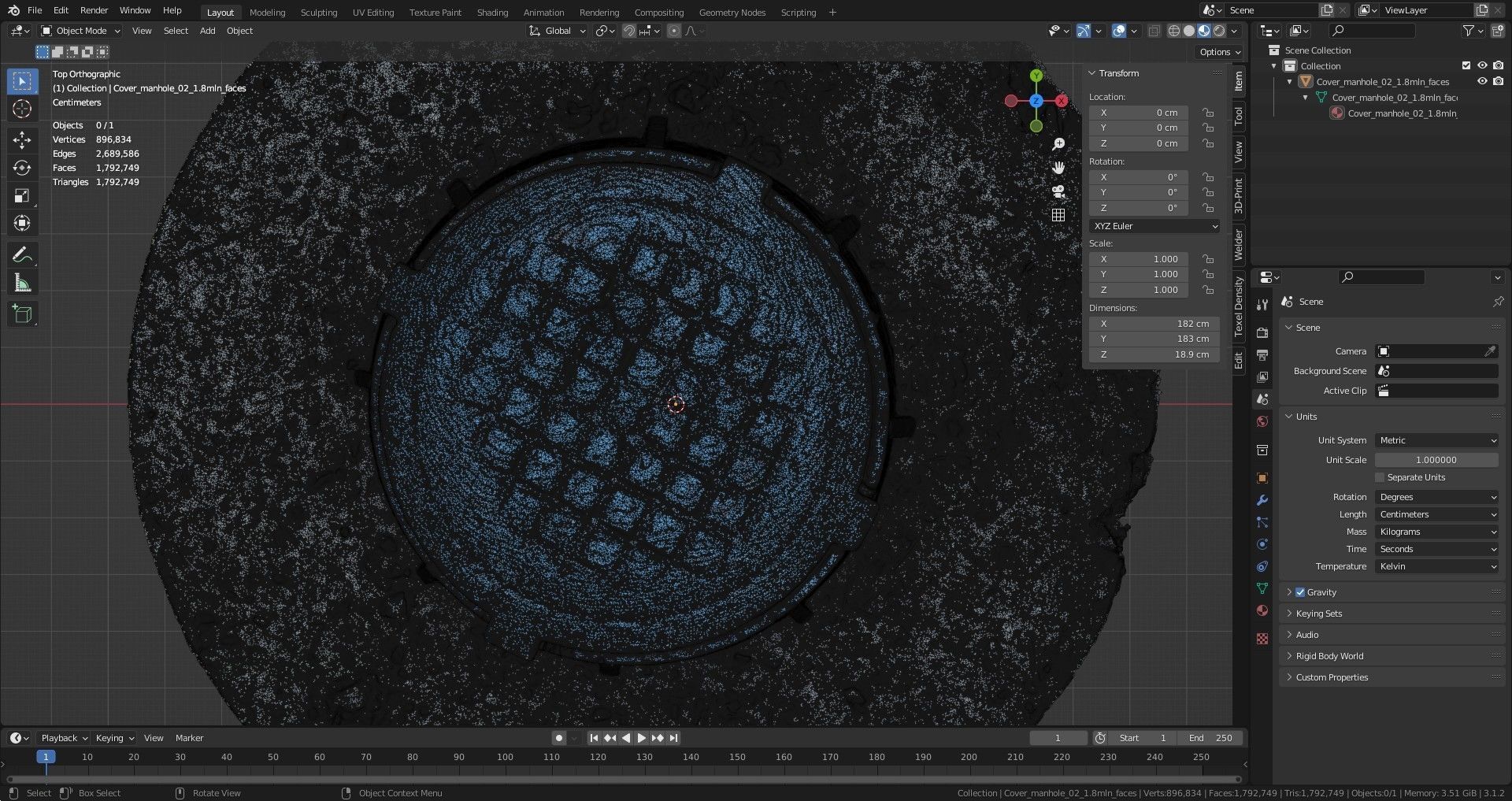Open the Object Mode dropdown
The image size is (1512, 801).
pyautogui.click(x=80, y=31)
